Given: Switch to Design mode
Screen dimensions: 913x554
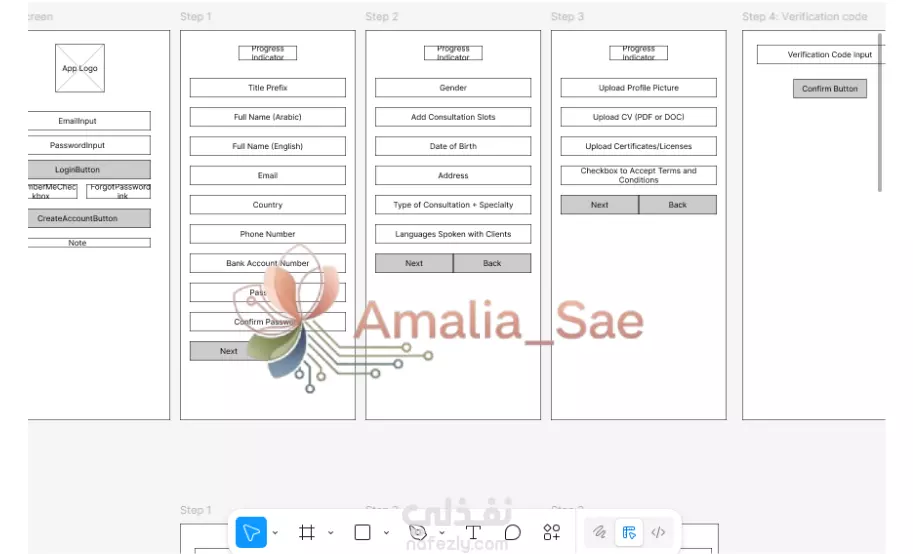Looking at the screenshot, I should point(629,532).
